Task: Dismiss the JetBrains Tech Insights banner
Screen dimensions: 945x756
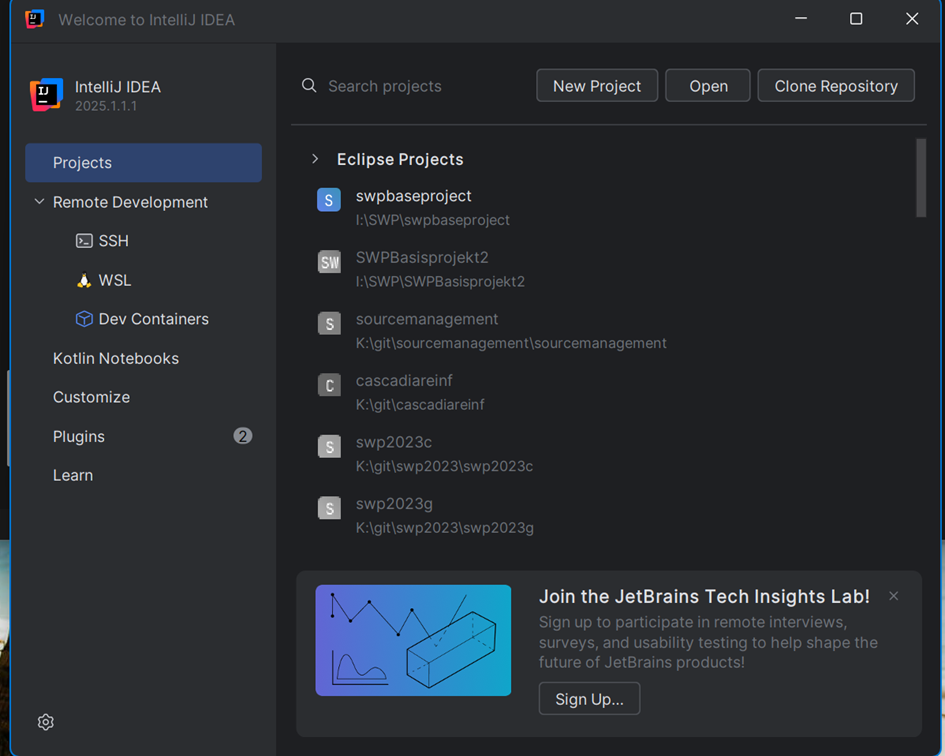Action: click(893, 596)
